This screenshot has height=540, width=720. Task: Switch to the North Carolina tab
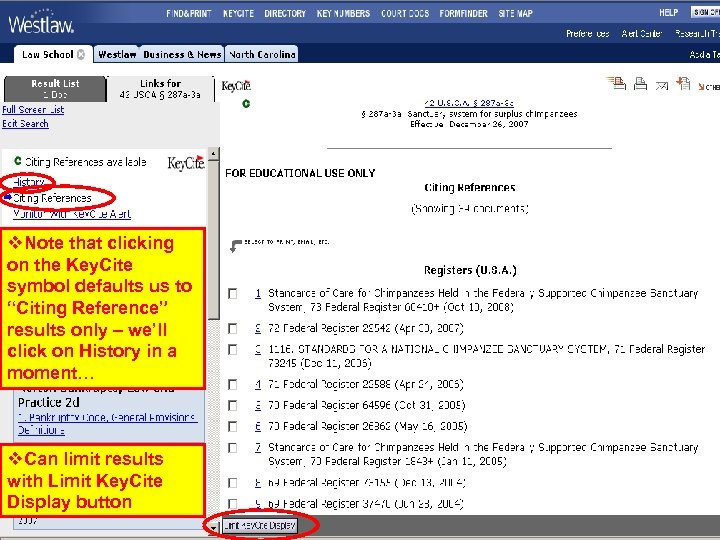pos(262,54)
